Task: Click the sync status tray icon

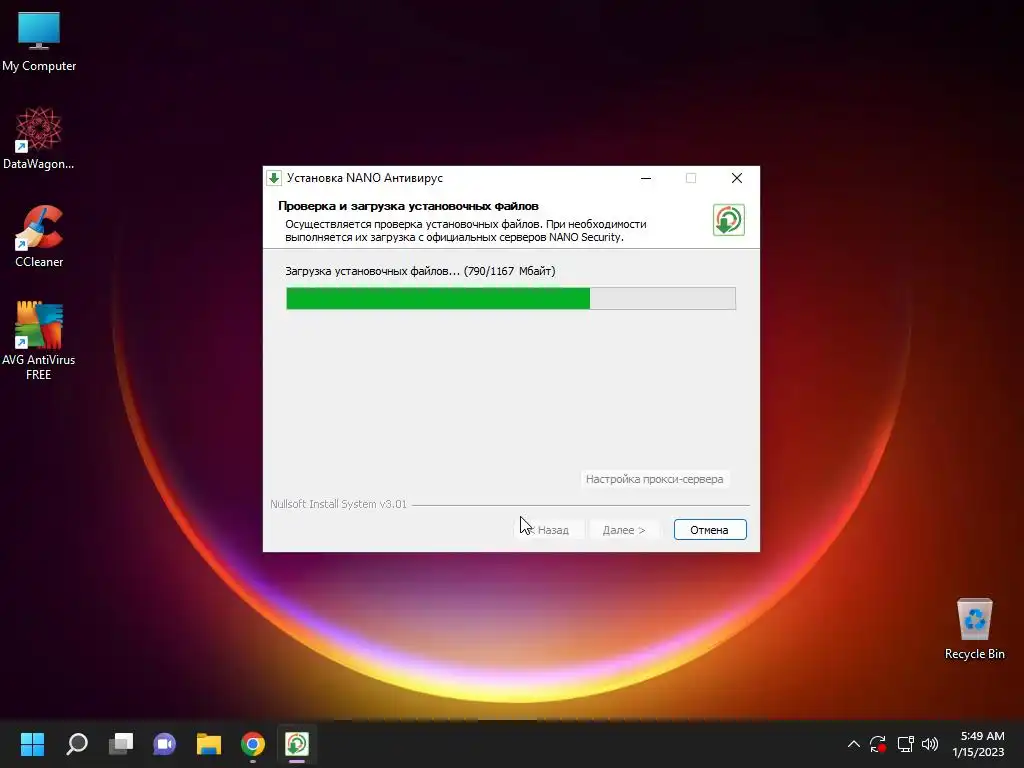Action: pos(878,744)
